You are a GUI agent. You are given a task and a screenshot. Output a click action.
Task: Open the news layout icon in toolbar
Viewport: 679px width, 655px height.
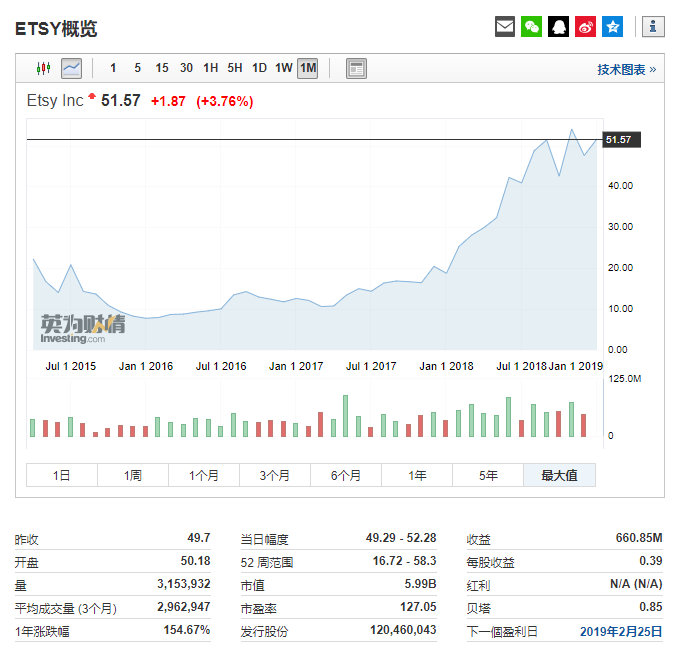[x=356, y=68]
